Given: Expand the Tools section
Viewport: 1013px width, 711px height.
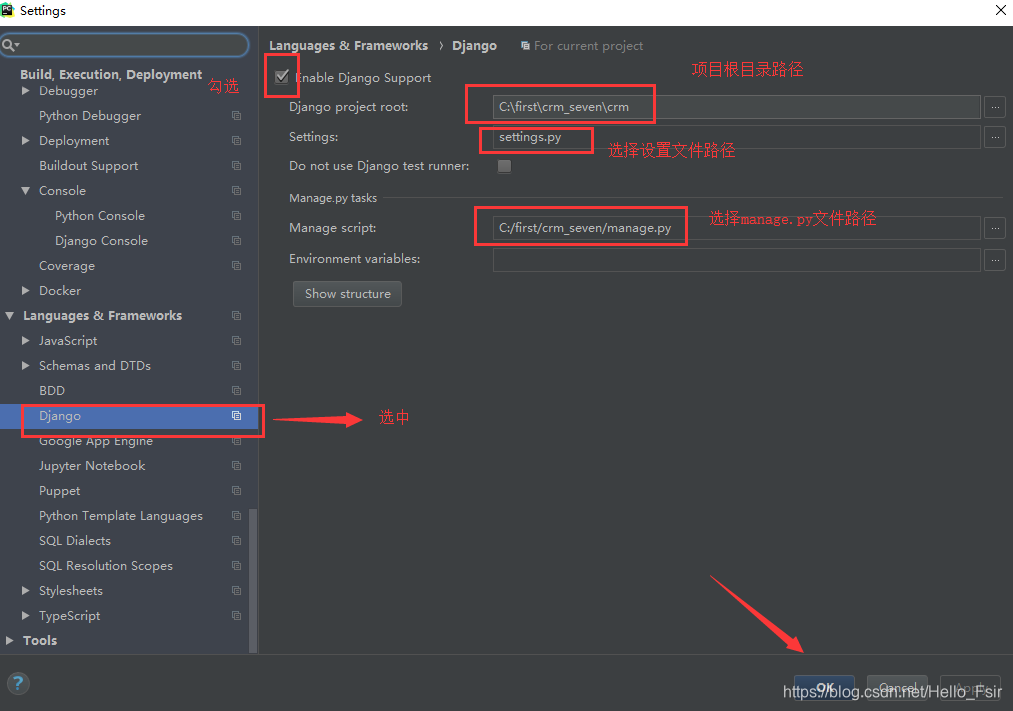Looking at the screenshot, I should coord(10,641).
